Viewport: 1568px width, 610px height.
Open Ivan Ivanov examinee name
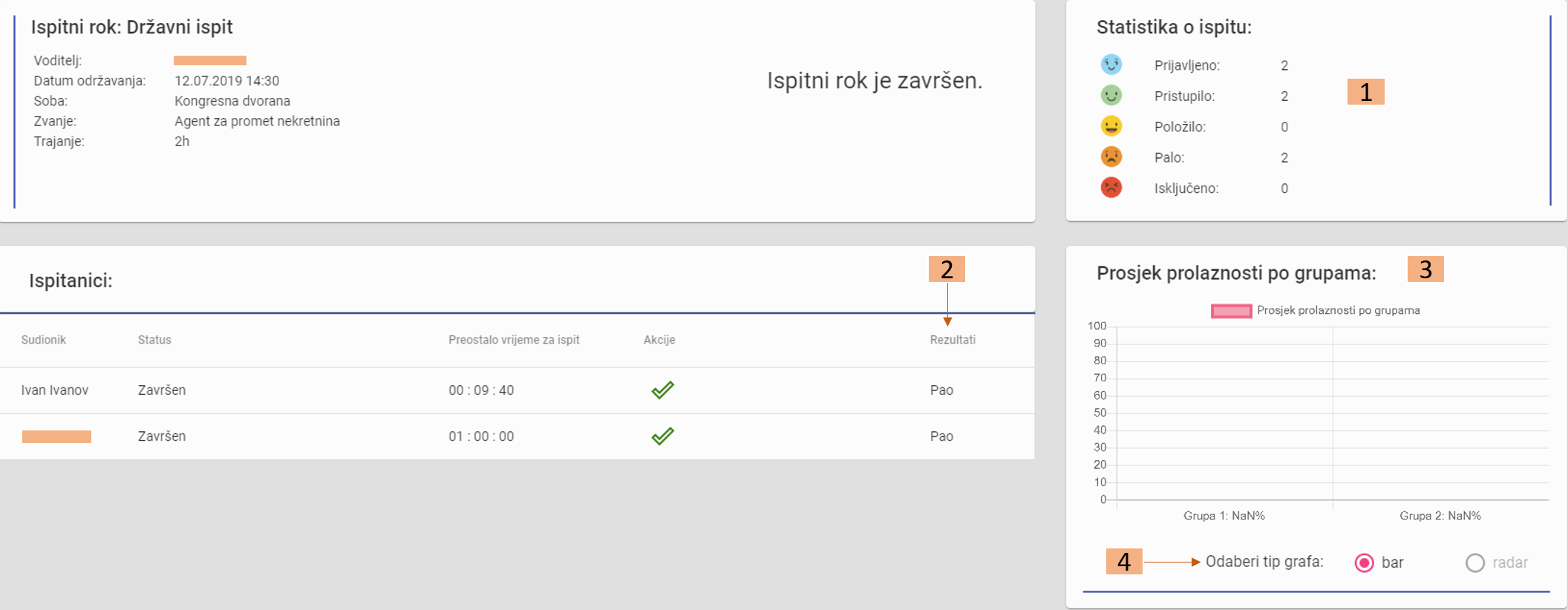point(54,390)
